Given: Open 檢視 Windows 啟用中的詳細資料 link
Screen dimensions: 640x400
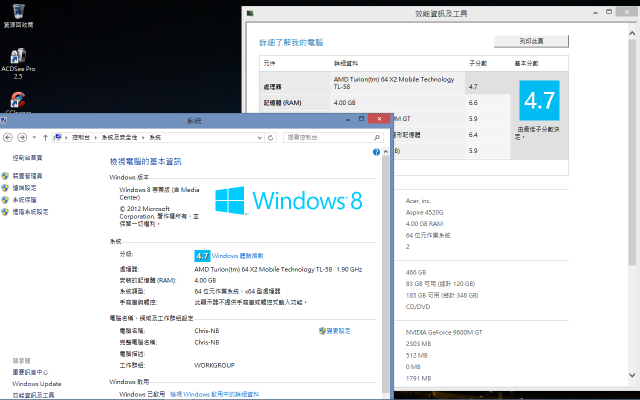Looking at the screenshot, I should pyautogui.click(x=214, y=394).
